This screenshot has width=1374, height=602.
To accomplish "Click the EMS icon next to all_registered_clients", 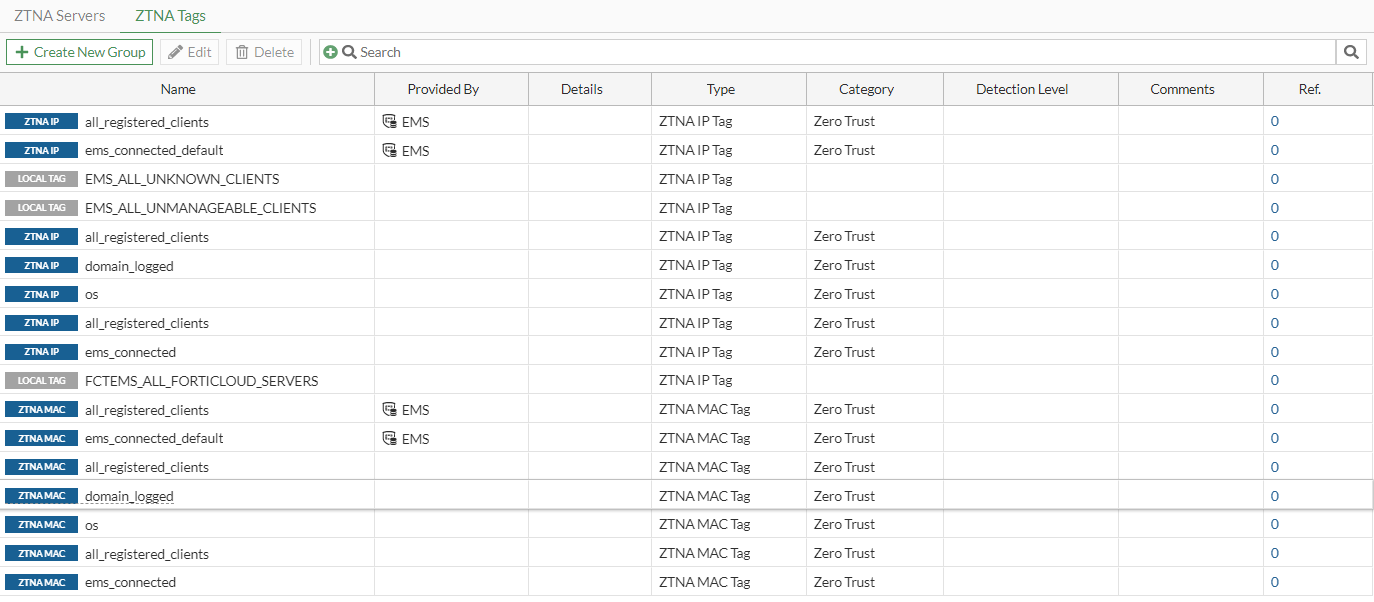I will coord(390,121).
